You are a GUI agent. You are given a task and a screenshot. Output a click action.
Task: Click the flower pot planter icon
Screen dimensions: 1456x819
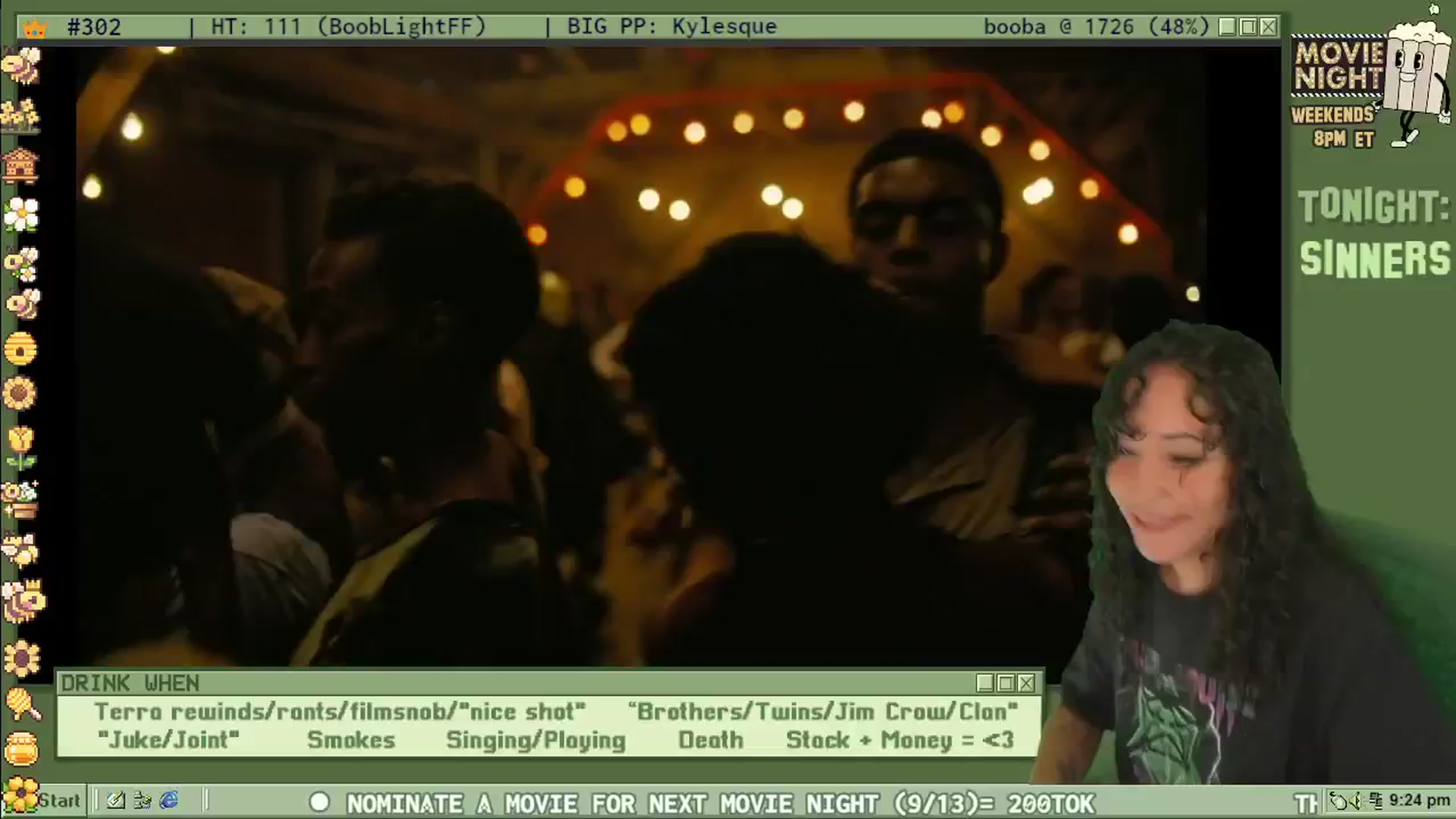20,500
